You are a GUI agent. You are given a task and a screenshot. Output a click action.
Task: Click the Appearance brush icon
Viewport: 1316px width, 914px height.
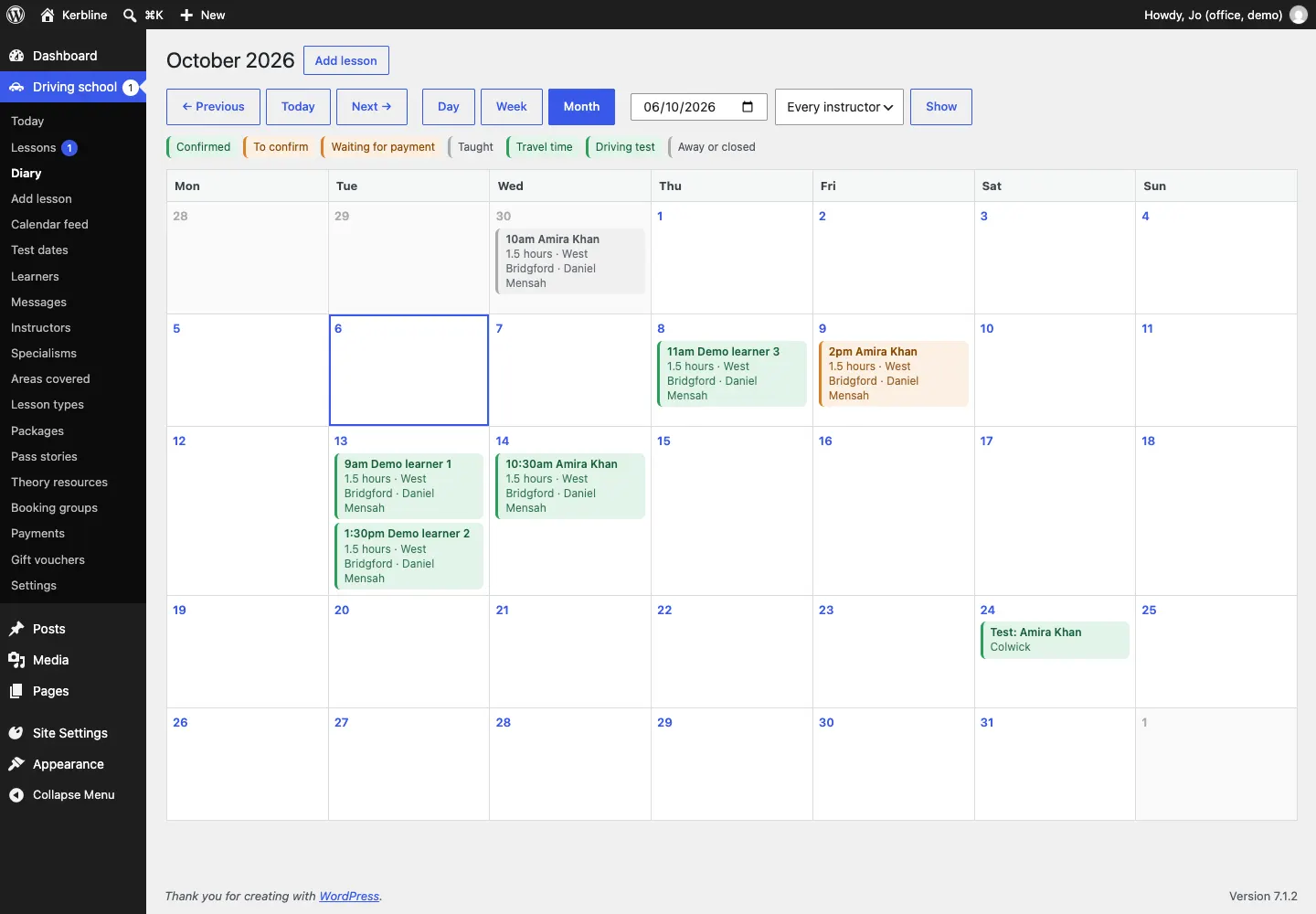[16, 764]
